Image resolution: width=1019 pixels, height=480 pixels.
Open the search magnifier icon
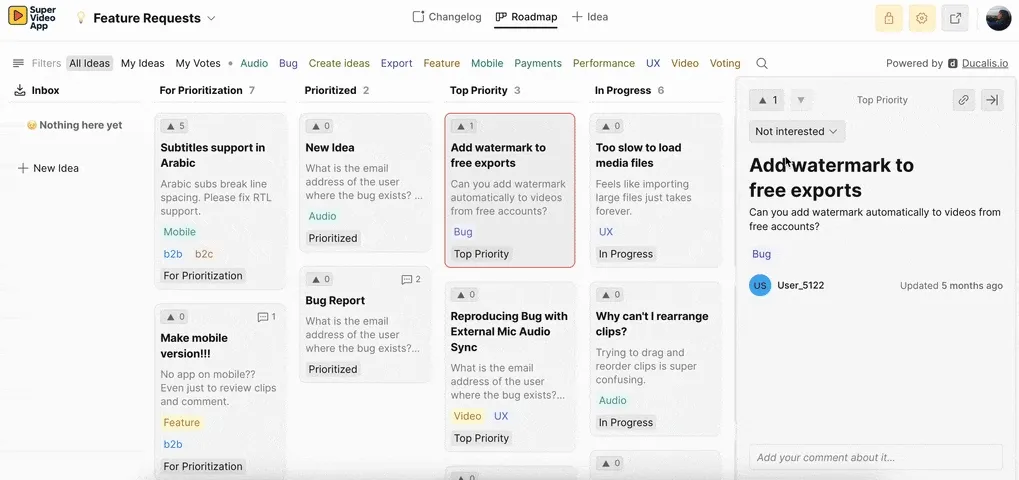pos(762,63)
